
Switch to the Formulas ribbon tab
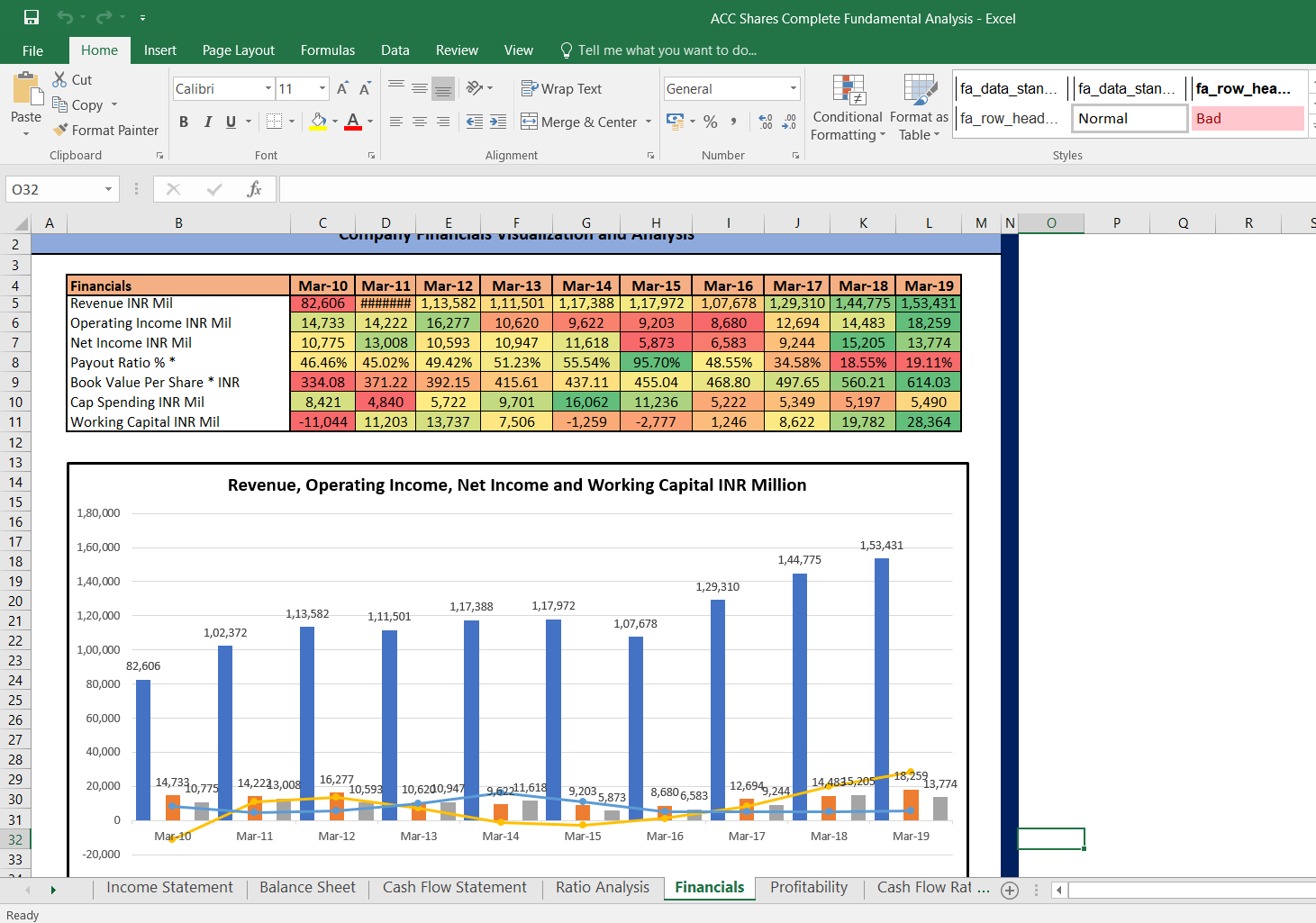328,50
